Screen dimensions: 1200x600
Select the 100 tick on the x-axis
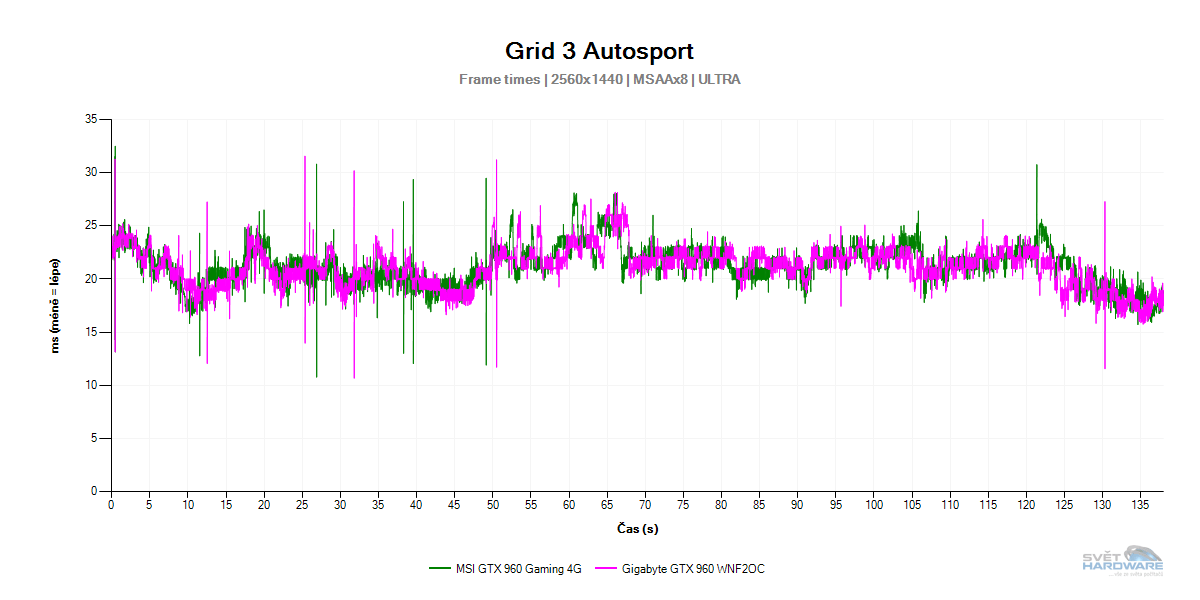[x=874, y=506]
